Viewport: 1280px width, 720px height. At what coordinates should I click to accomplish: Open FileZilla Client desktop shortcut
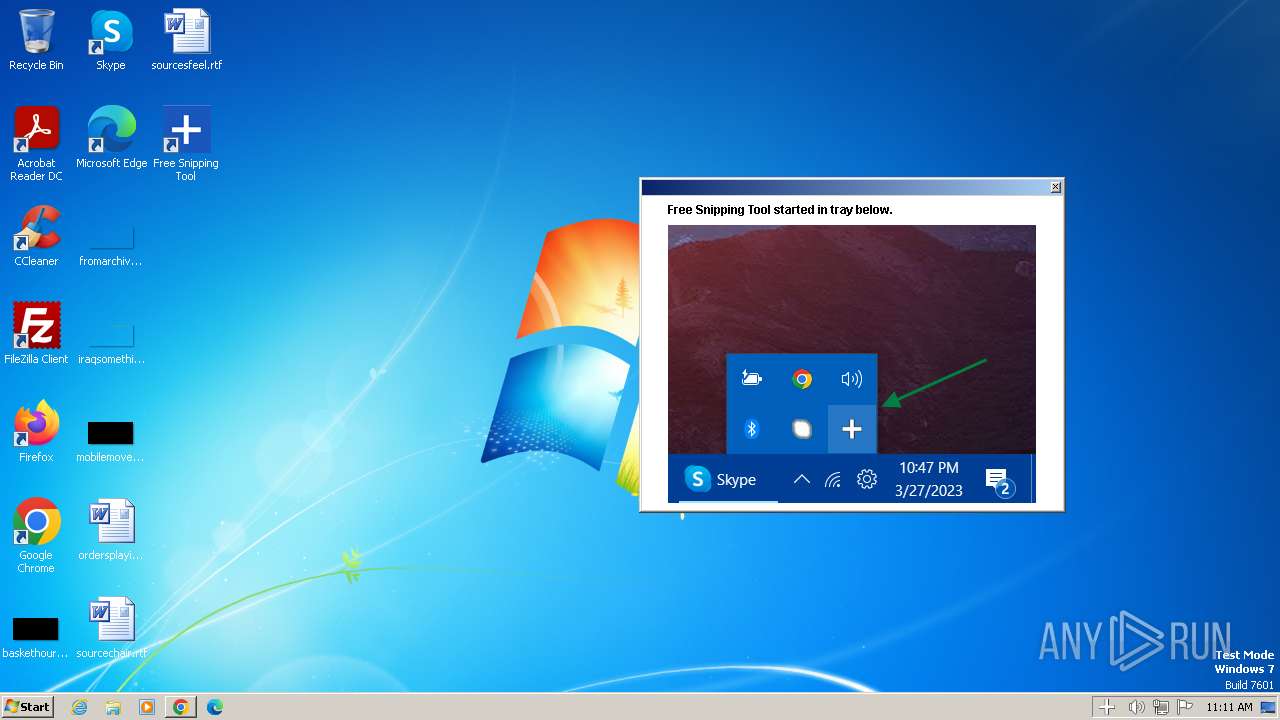[x=36, y=333]
